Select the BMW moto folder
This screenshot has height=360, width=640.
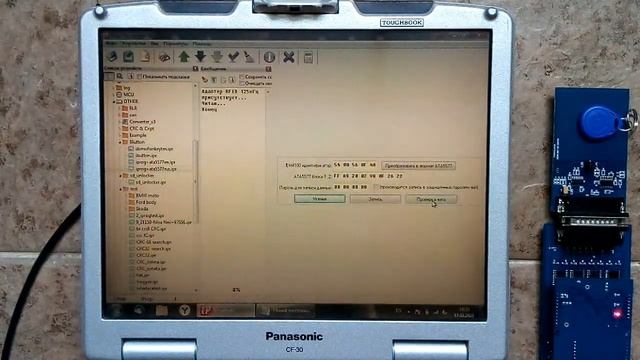pos(147,196)
